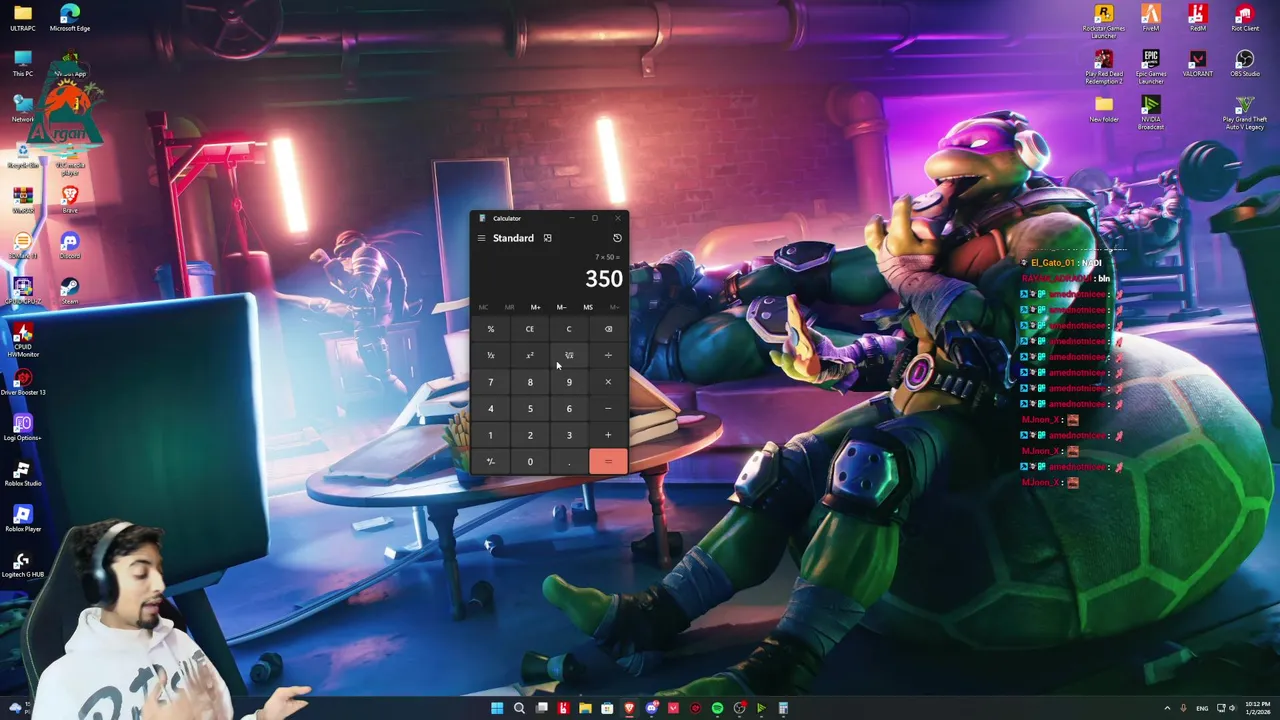Open the Calculator history panel
Image resolution: width=1280 pixels, height=720 pixels.
(617, 238)
